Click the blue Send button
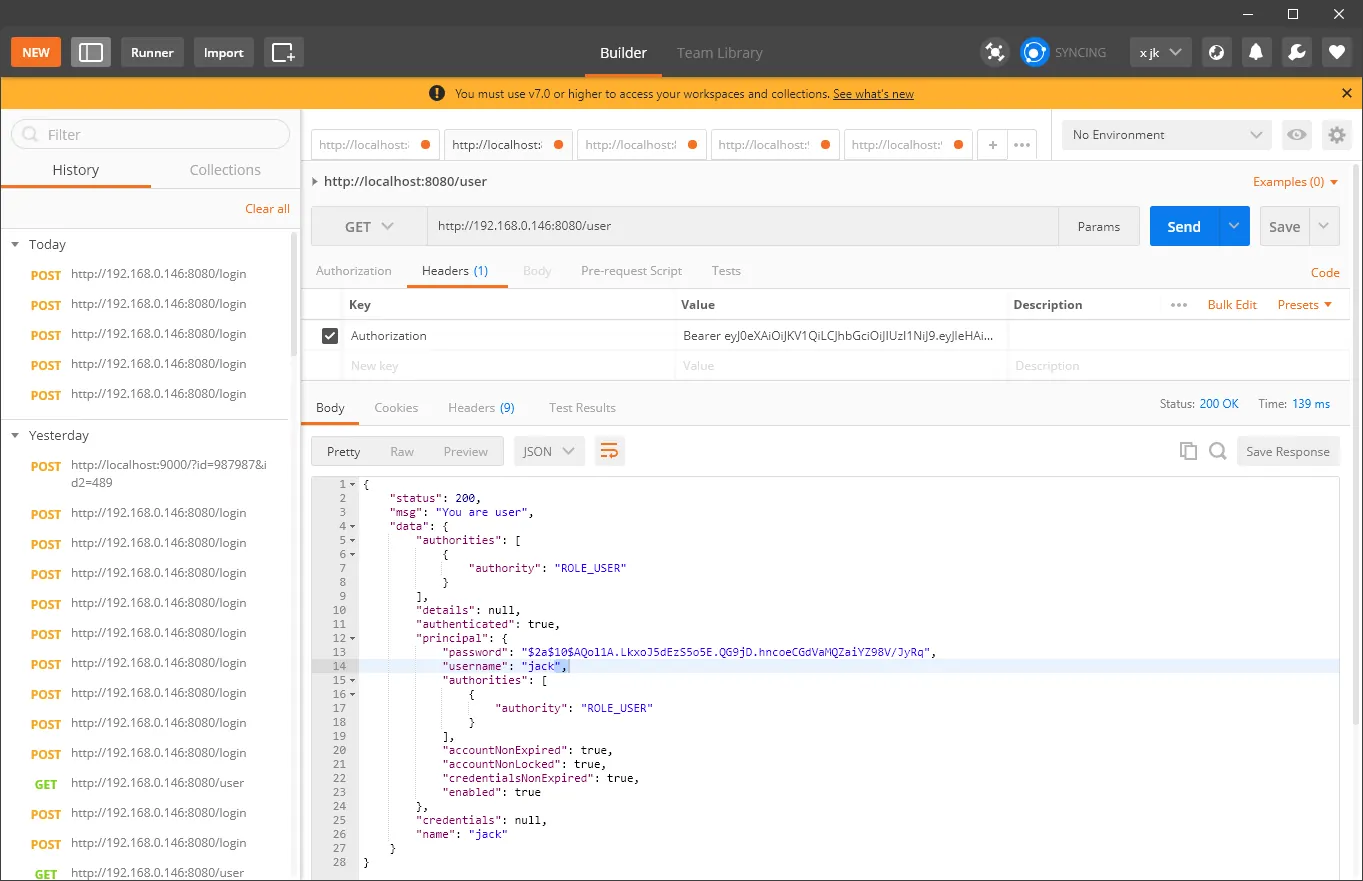This screenshot has height=881, width=1363. tap(1184, 227)
